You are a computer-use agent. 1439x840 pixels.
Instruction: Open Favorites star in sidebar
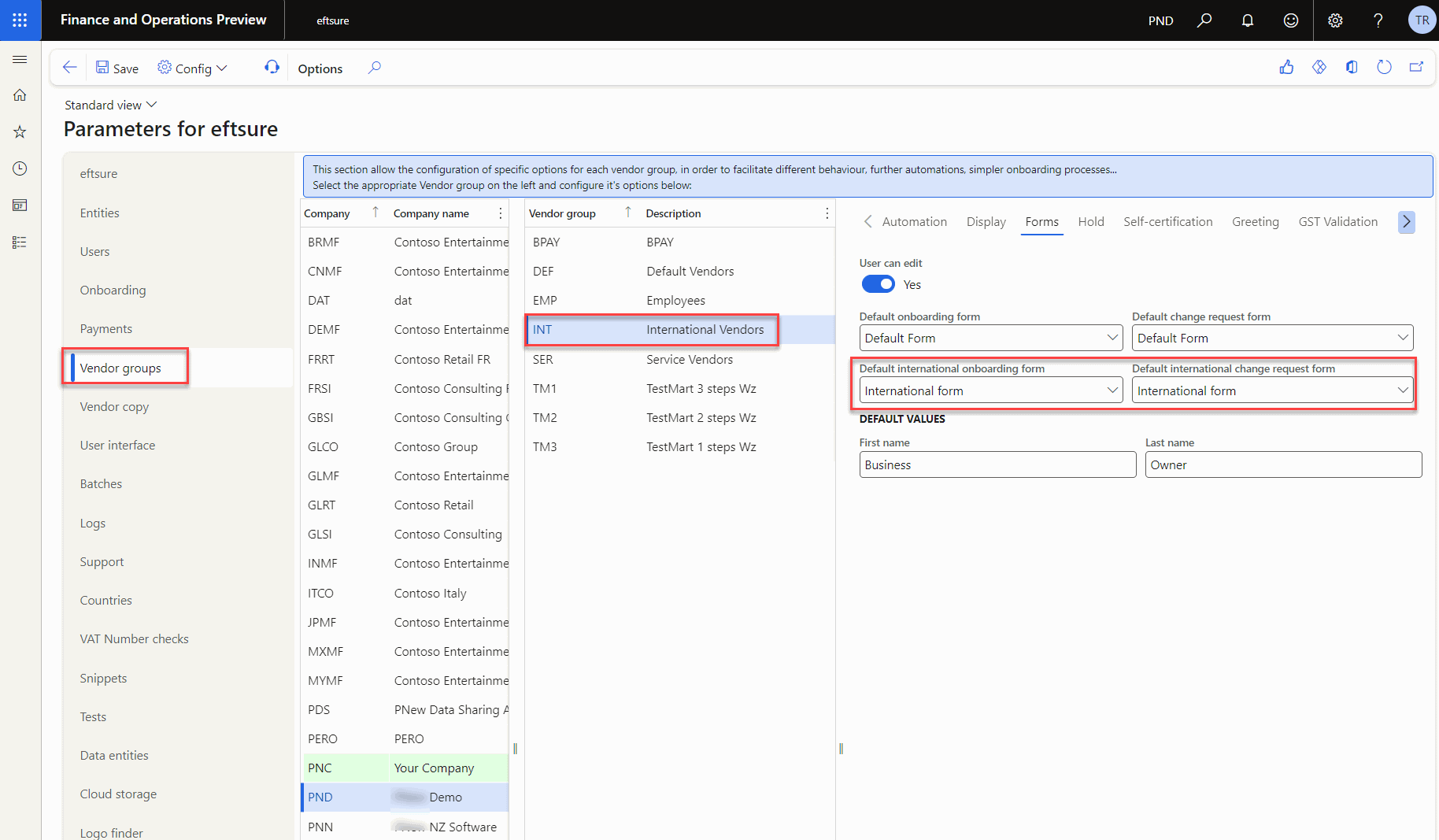[x=20, y=131]
